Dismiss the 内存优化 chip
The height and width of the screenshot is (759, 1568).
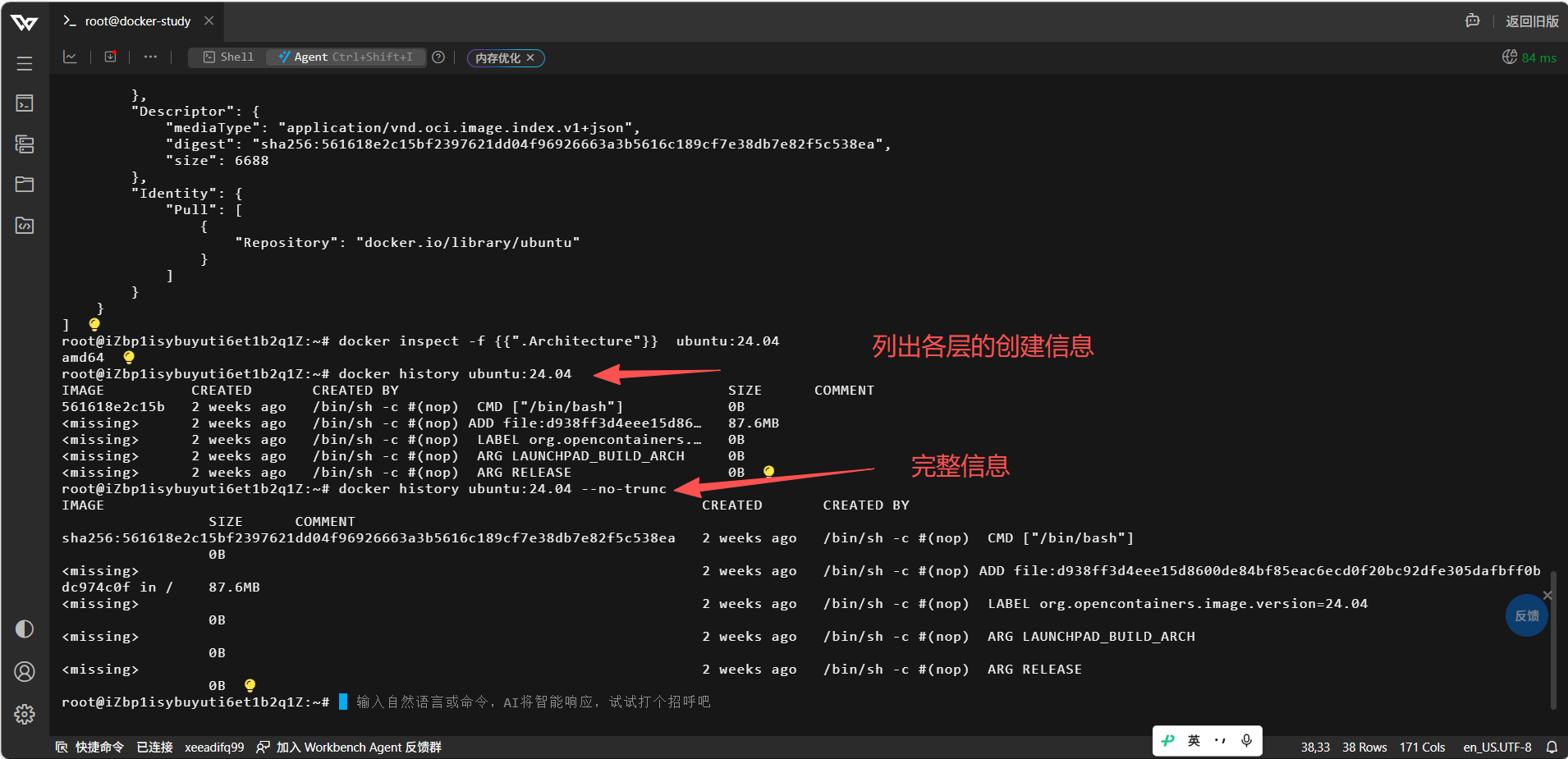[x=531, y=57]
